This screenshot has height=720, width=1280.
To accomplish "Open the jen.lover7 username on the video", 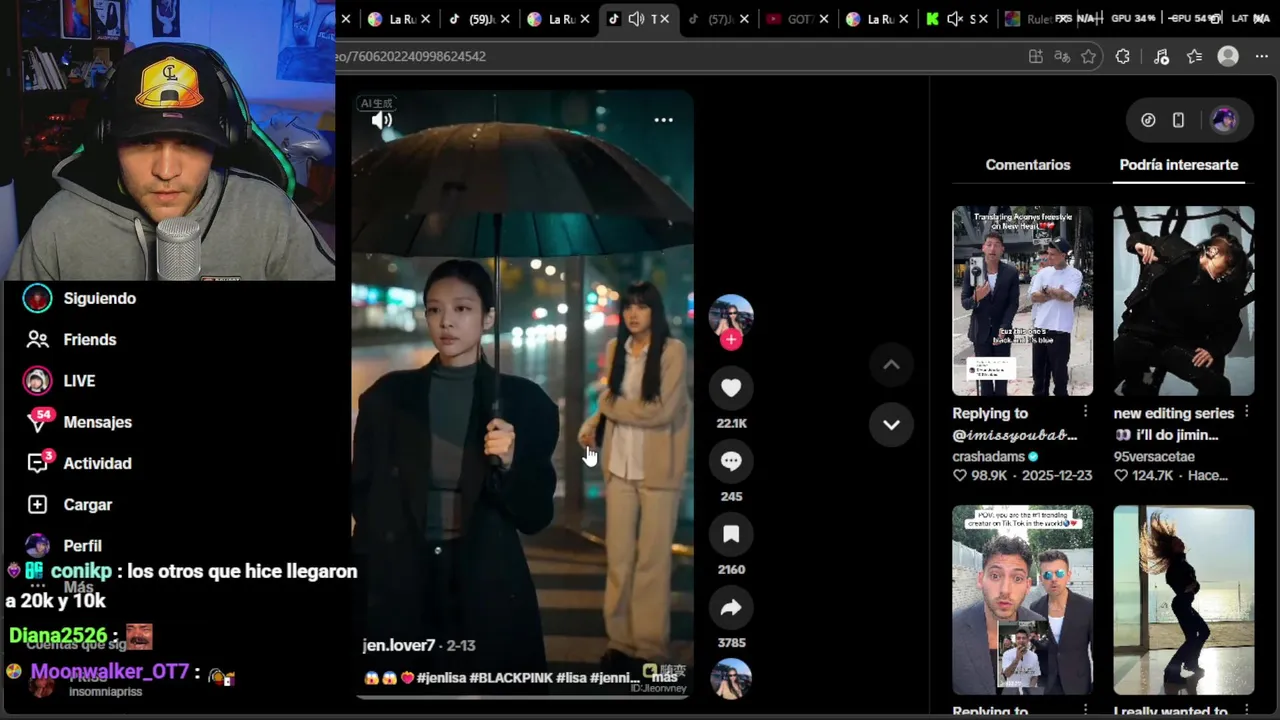I will [399, 646].
